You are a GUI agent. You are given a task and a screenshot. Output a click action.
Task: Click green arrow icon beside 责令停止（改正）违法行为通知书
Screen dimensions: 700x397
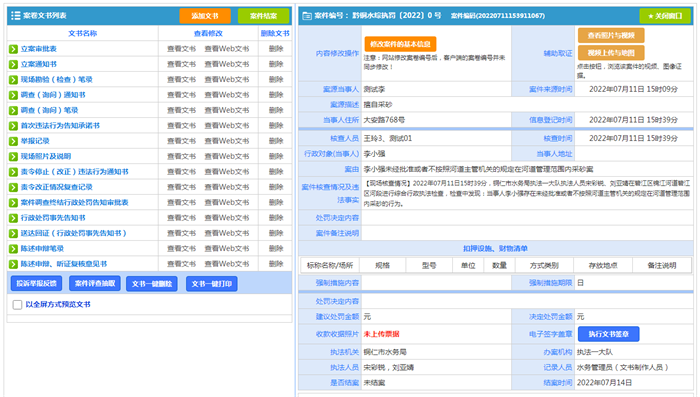coord(13,172)
